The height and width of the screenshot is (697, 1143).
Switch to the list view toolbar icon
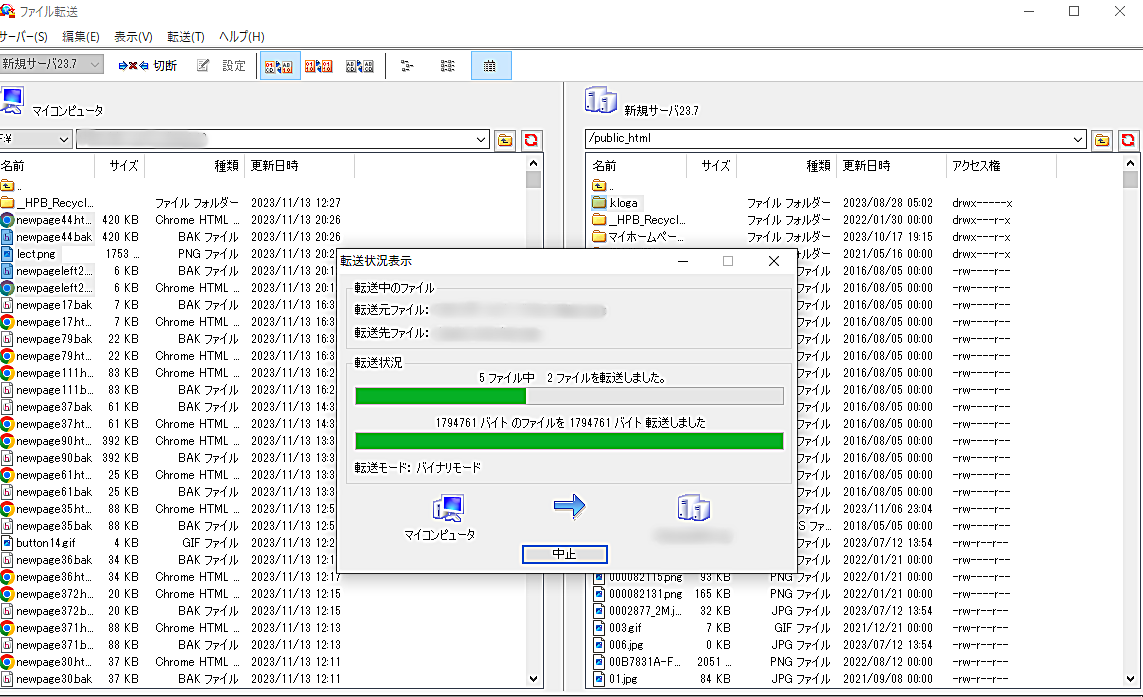click(448, 66)
